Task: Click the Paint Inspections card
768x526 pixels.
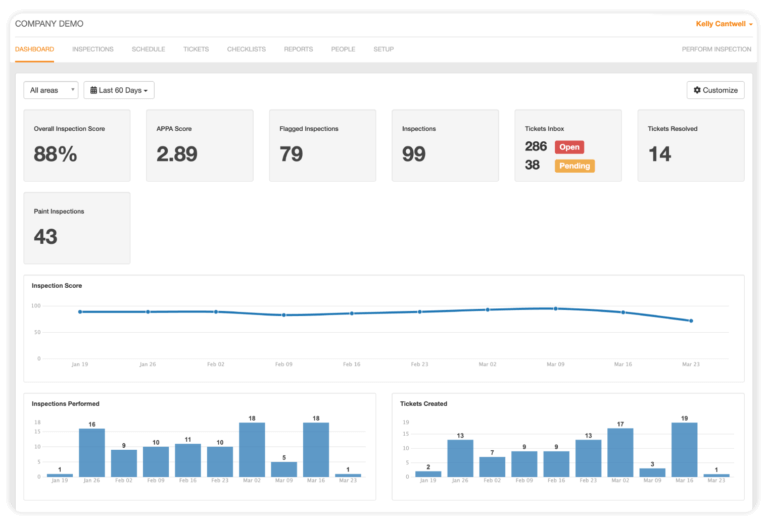Action: tap(77, 228)
